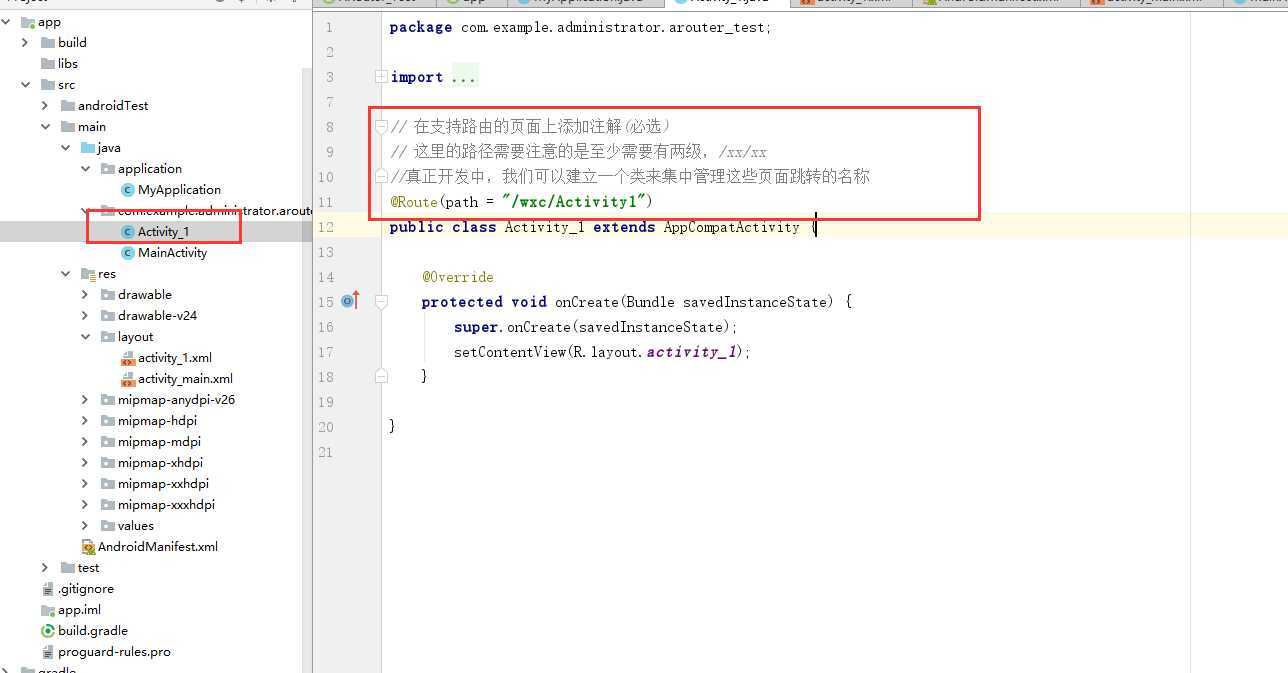Viewport: 1288px width, 673px height.
Task: Click the Activity_1 class icon in tree
Action: [127, 232]
